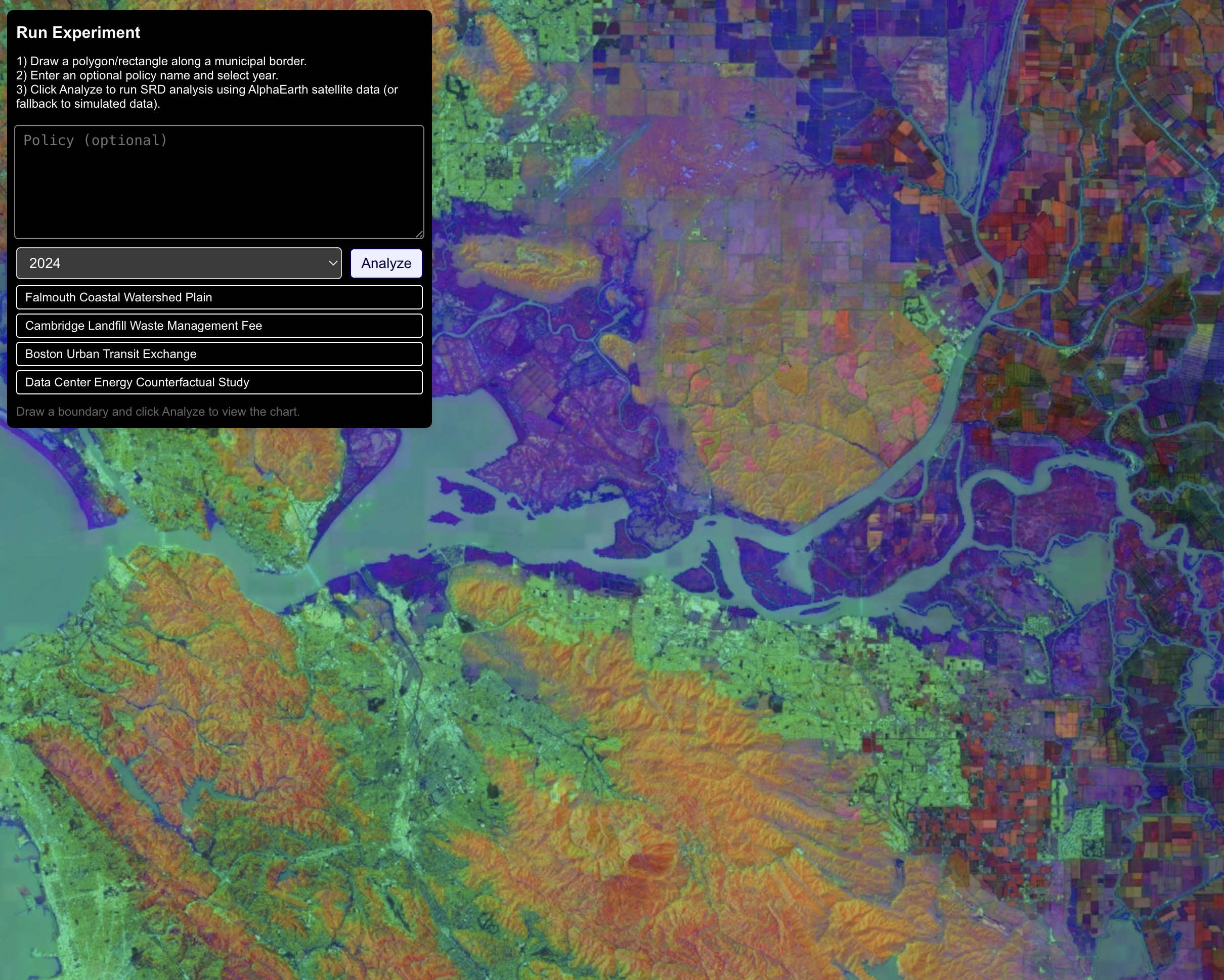Select Falmouth Coastal Watershed Plain preset

[x=219, y=297]
